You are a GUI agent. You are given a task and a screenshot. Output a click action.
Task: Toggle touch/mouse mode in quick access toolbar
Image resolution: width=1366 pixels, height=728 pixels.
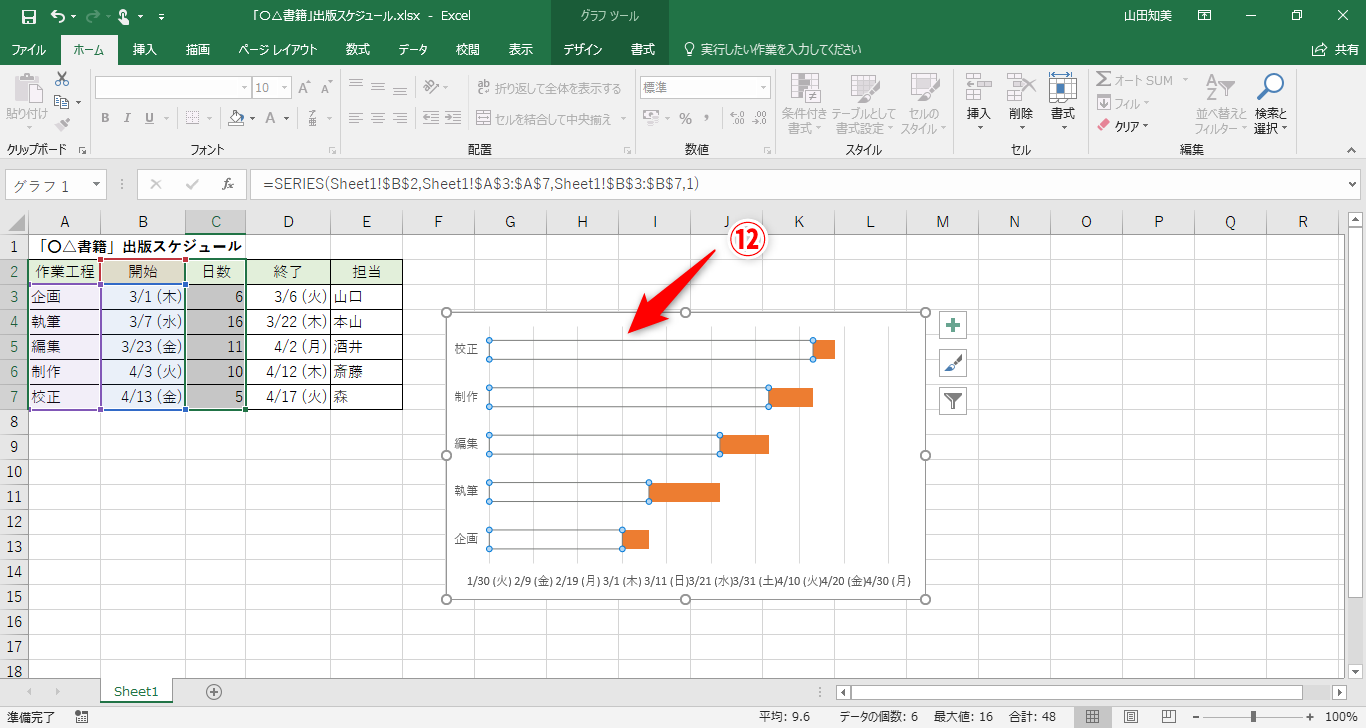pos(124,16)
